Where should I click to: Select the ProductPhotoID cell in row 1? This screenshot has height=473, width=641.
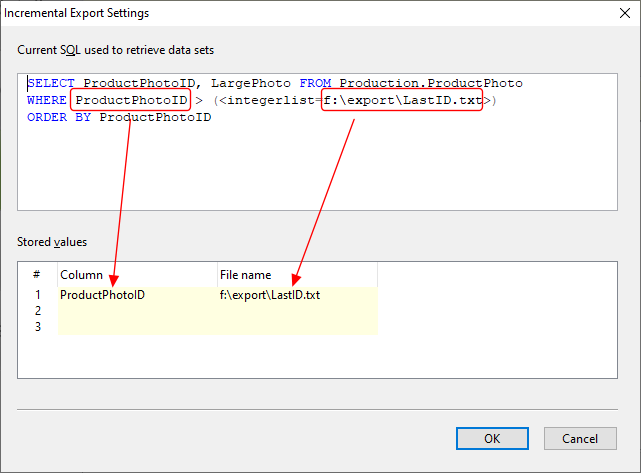pos(137,295)
